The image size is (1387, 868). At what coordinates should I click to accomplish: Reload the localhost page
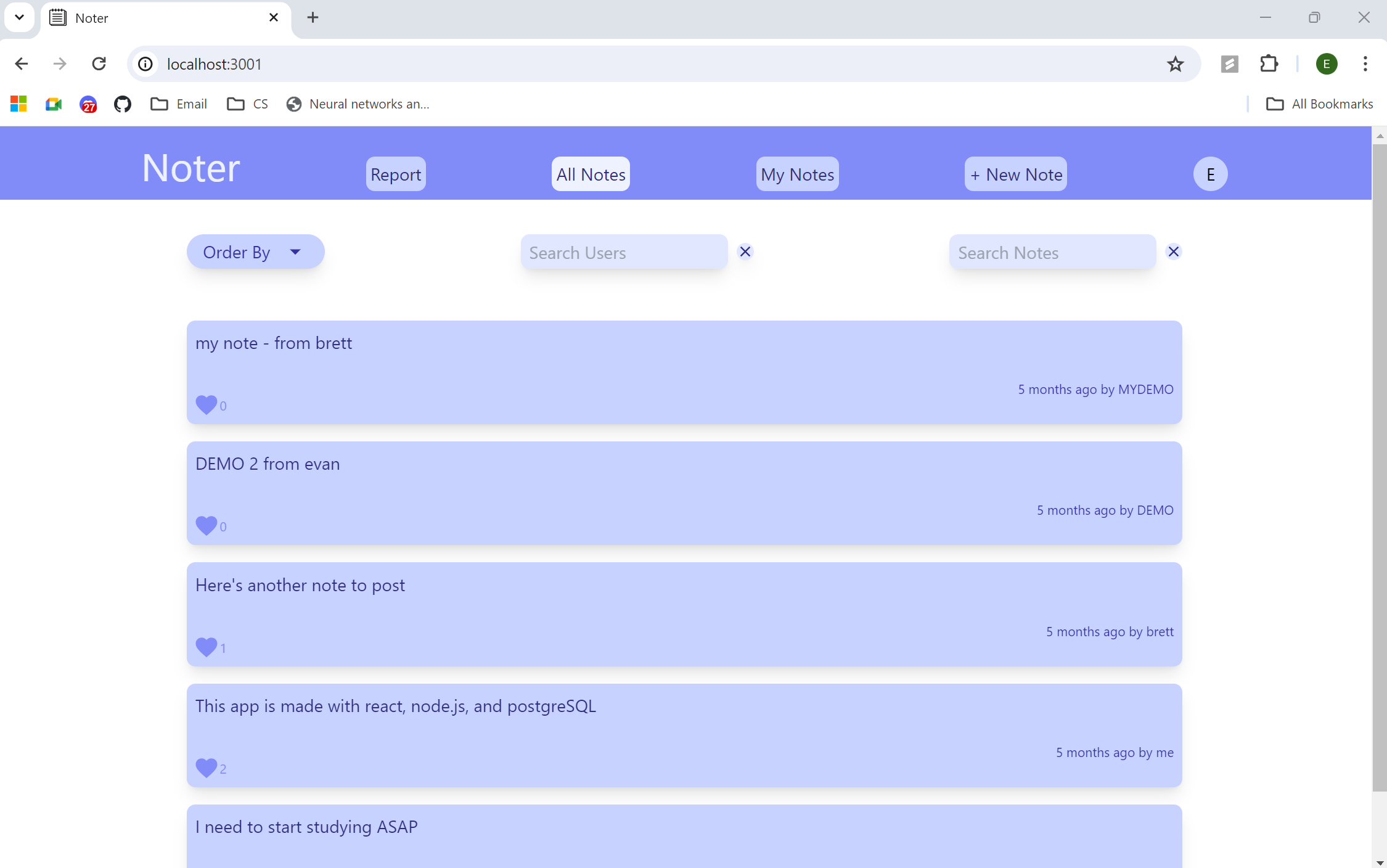[x=99, y=64]
